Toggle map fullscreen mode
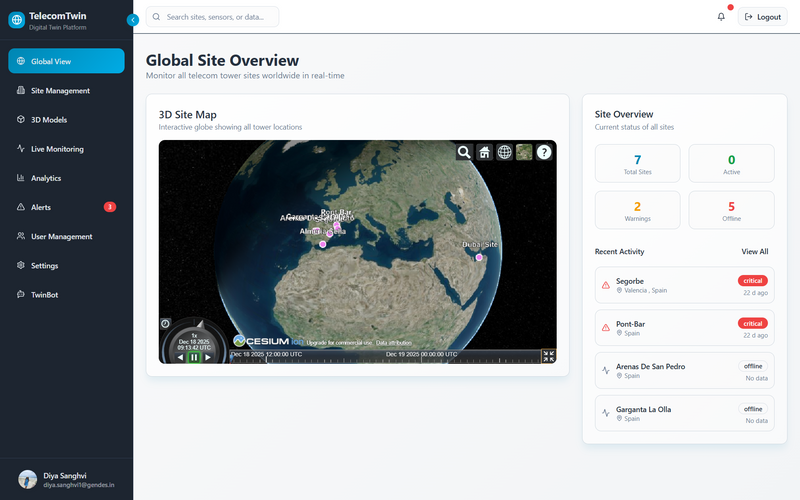 pos(548,355)
